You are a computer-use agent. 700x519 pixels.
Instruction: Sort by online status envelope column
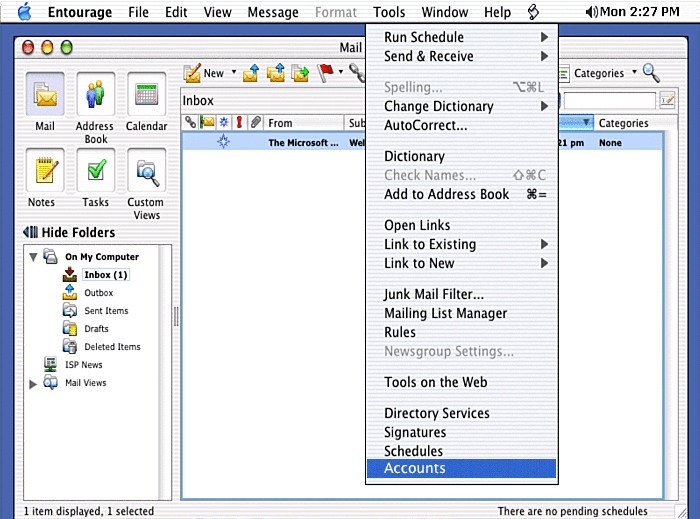207,122
